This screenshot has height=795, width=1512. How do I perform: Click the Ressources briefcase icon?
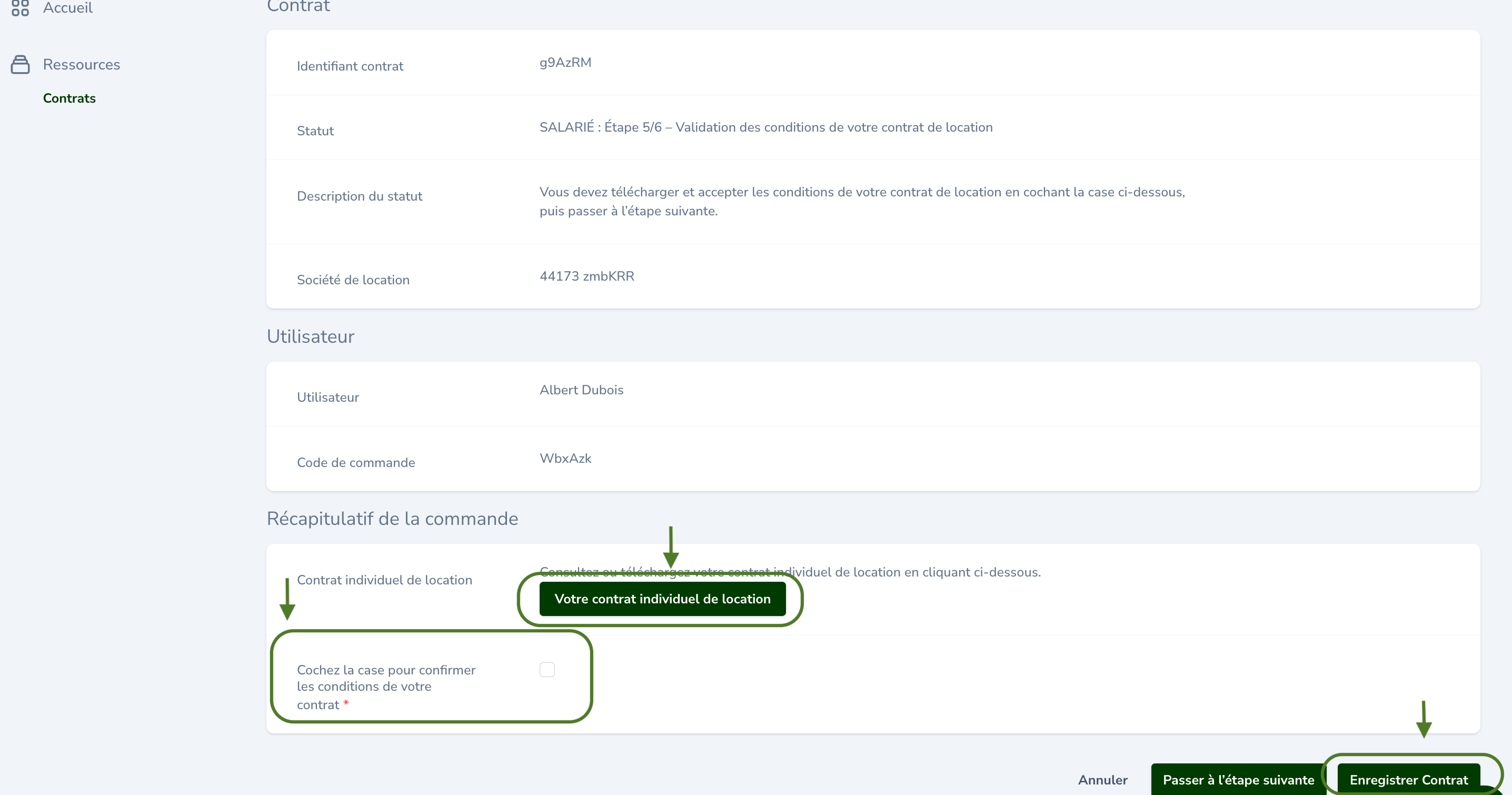(20, 65)
